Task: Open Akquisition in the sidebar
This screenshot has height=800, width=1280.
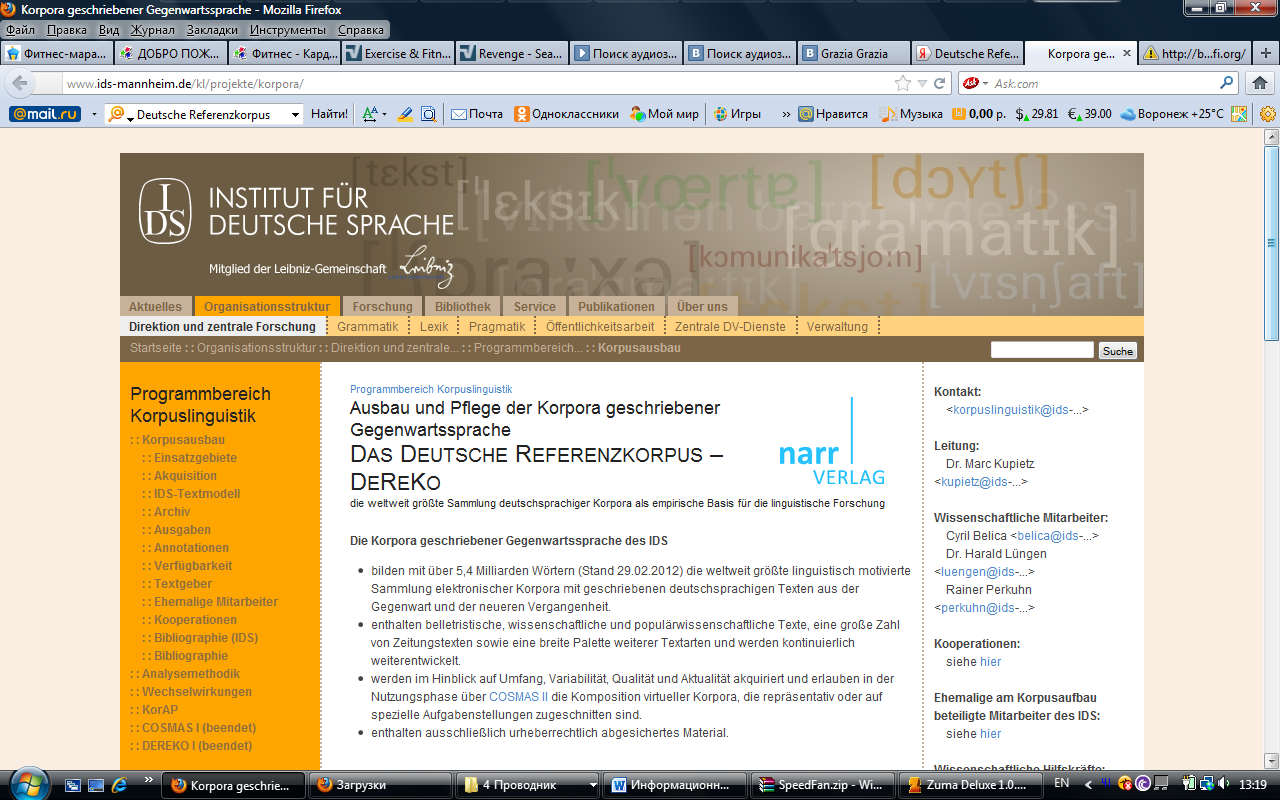Action: click(x=185, y=476)
